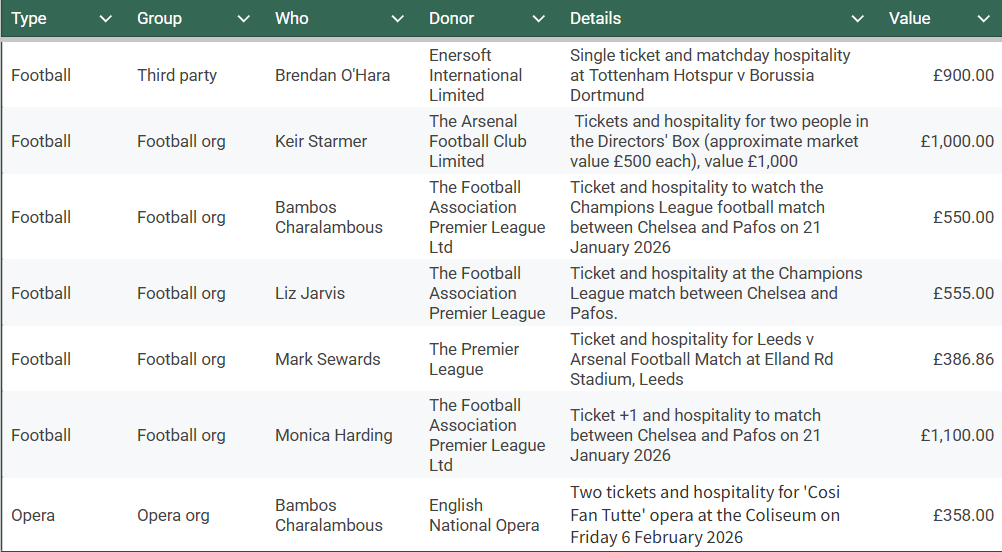The image size is (1002, 552).
Task: Click the Enersoft International Limited donor cell
Action: 475,76
